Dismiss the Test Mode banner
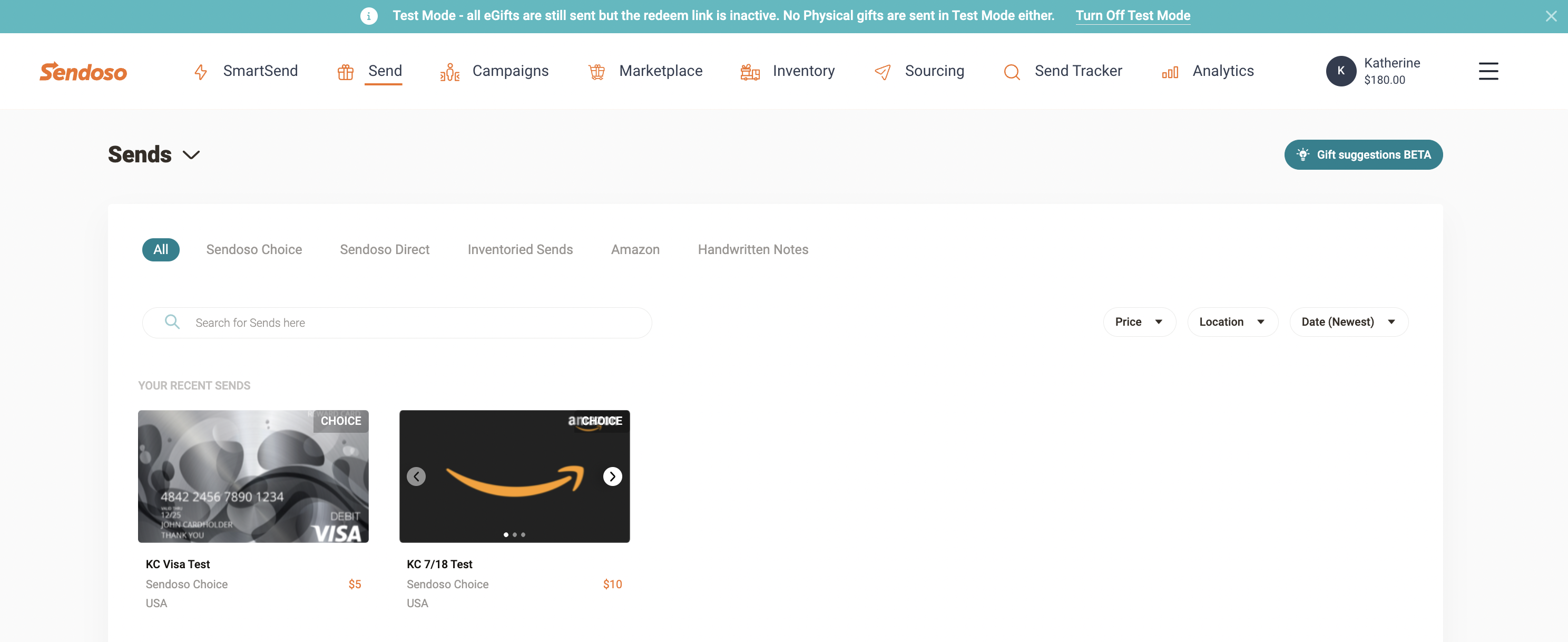The width and height of the screenshot is (1568, 642). pyautogui.click(x=1550, y=16)
